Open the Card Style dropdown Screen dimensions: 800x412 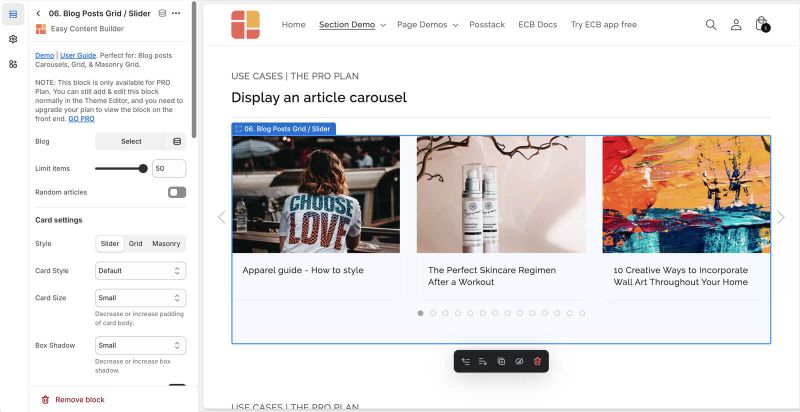[140, 271]
